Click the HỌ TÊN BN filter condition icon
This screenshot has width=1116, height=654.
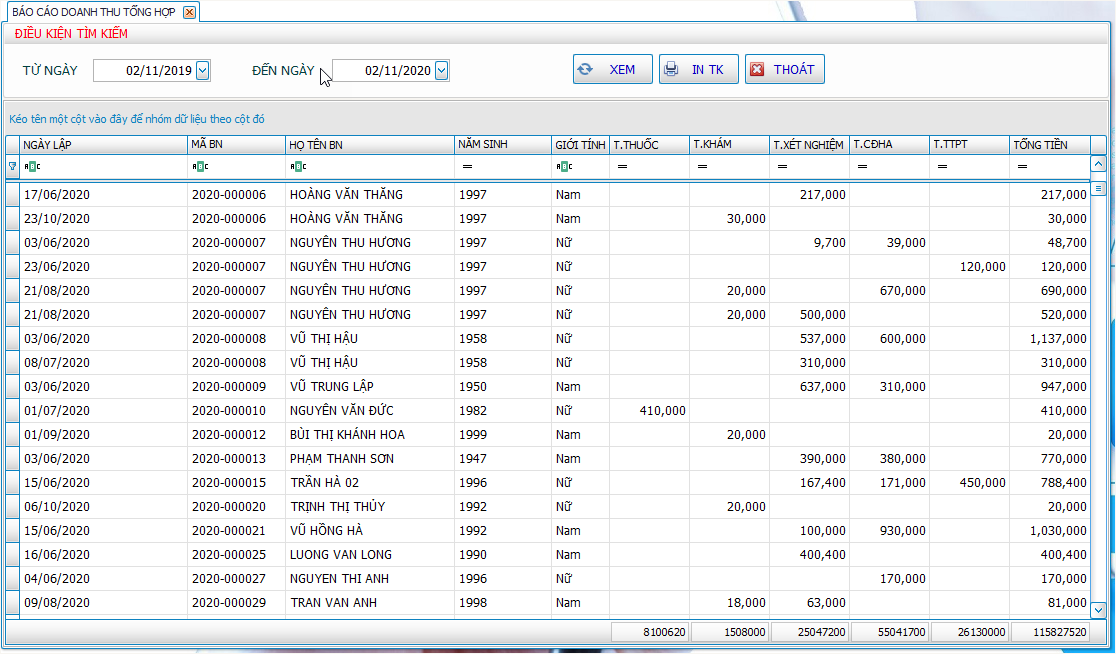298,167
